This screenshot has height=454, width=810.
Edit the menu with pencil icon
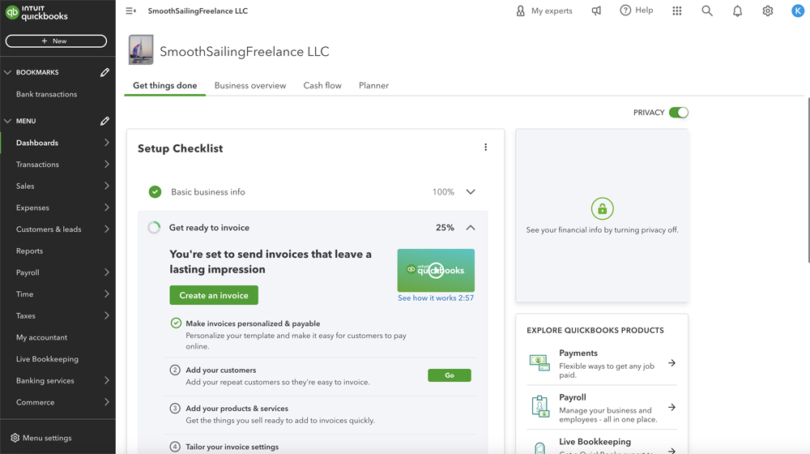pyautogui.click(x=104, y=121)
